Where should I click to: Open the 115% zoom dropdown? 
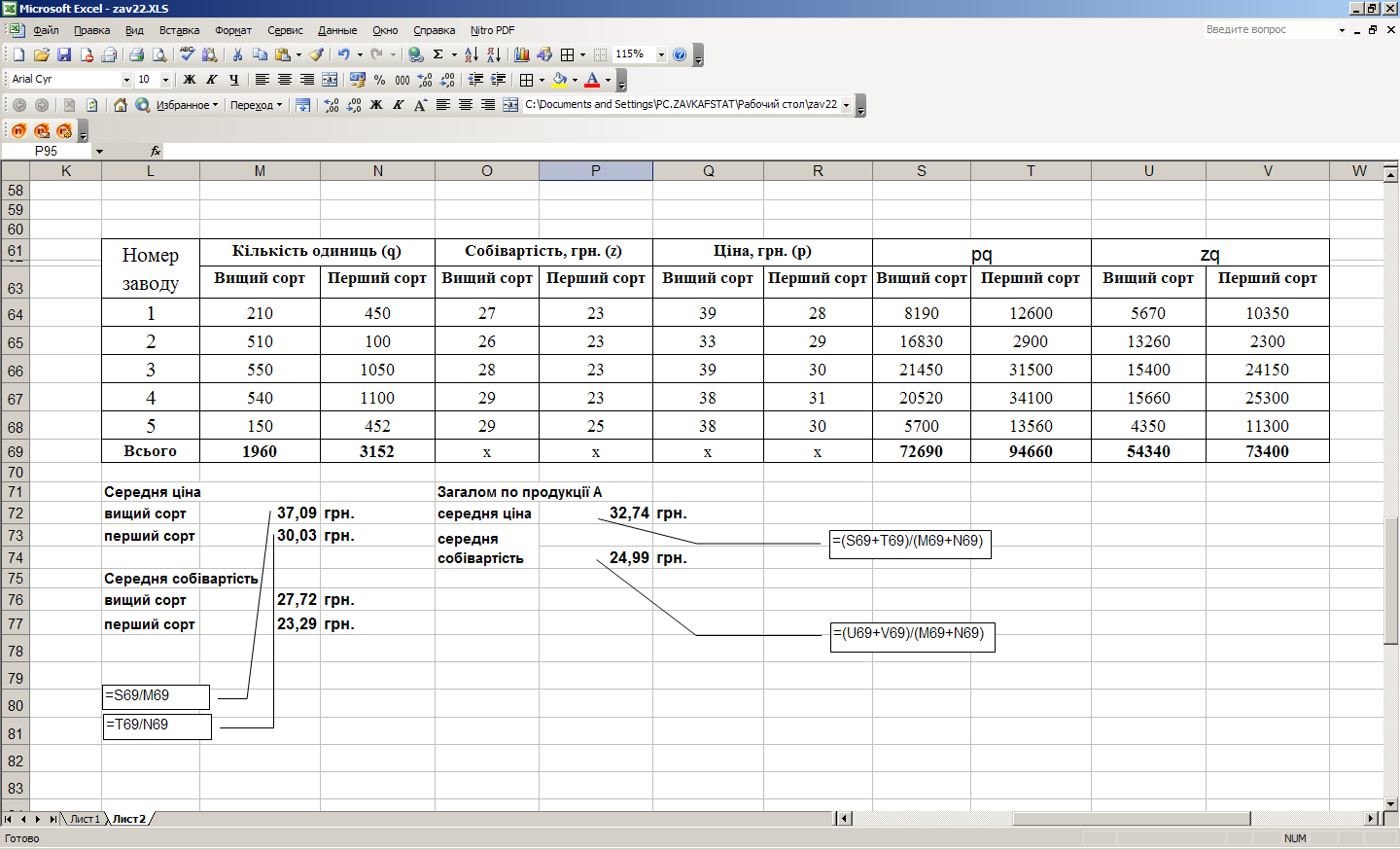pyautogui.click(x=661, y=54)
